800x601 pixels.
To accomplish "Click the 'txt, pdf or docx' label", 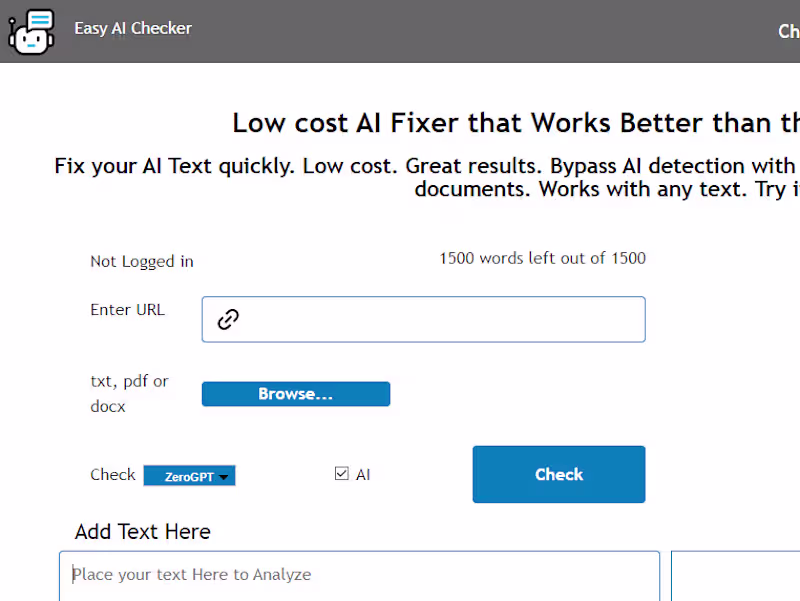I will click(129, 393).
